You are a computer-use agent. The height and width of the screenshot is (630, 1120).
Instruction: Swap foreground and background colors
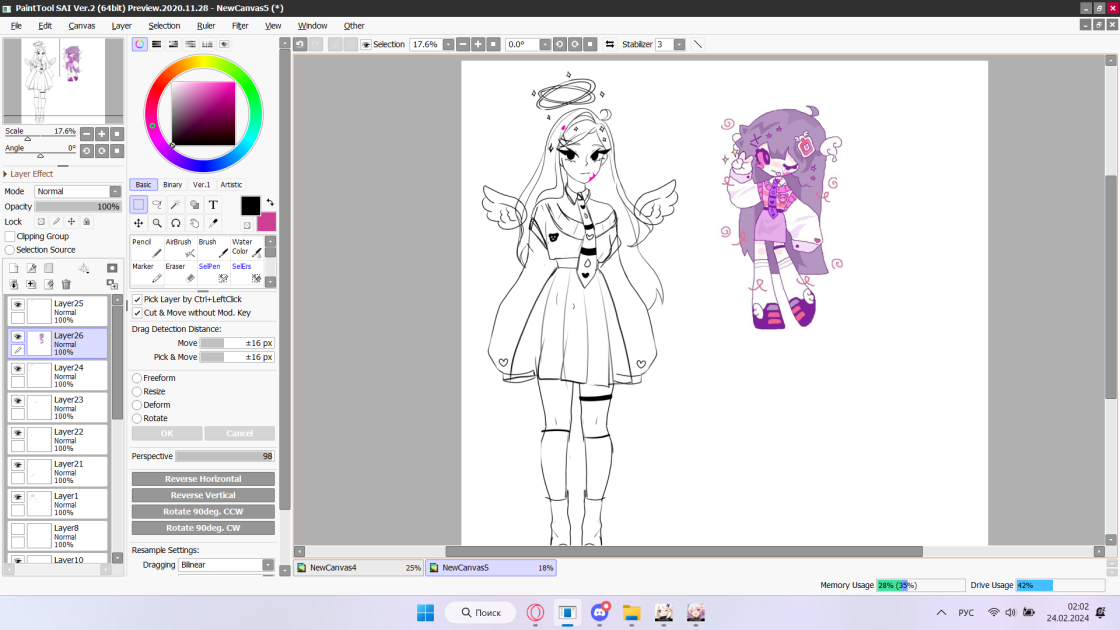coord(270,202)
